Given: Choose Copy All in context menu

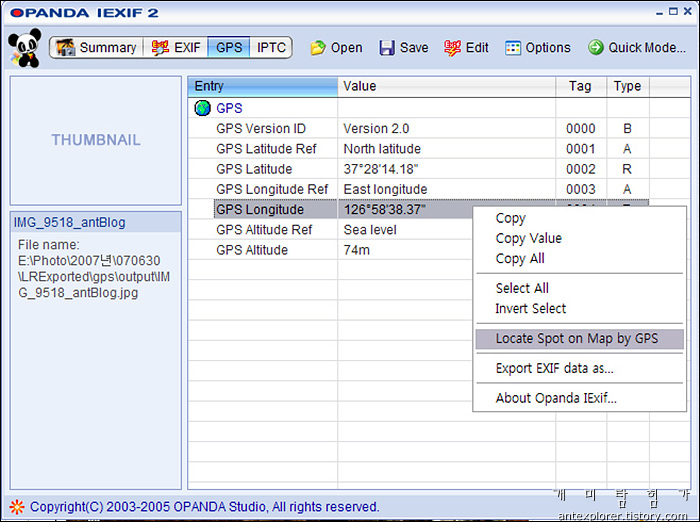Looking at the screenshot, I should point(520,259).
